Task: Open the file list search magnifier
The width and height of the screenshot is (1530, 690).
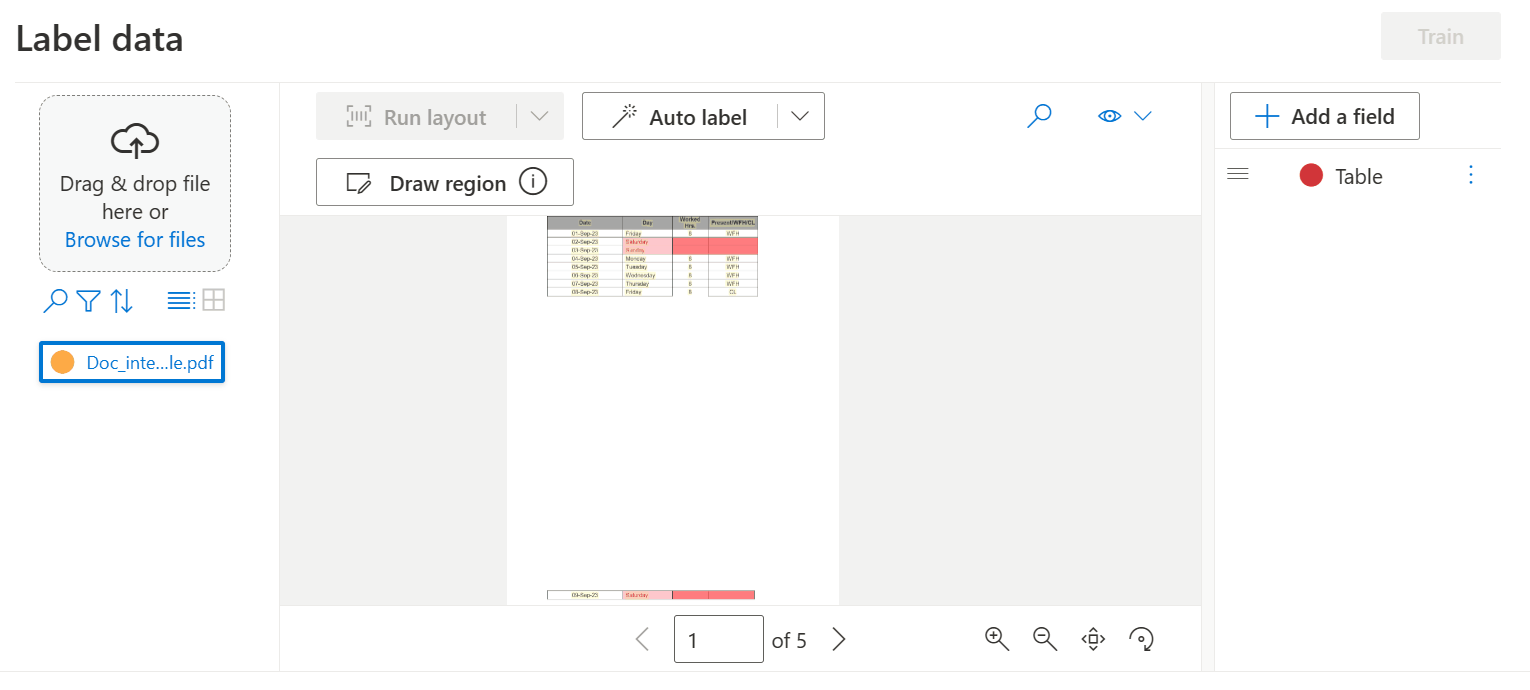Action: (x=56, y=301)
